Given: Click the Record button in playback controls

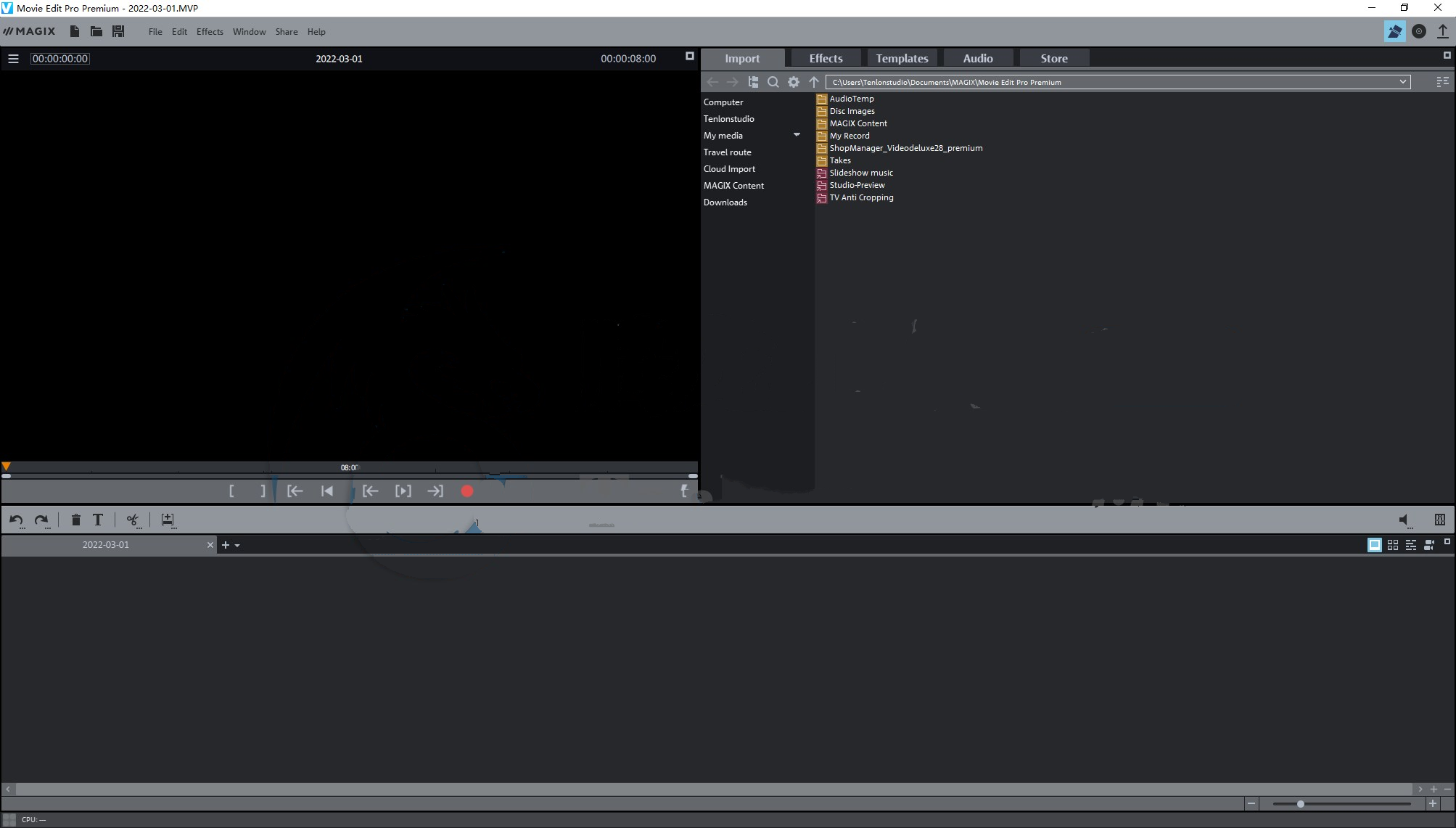Looking at the screenshot, I should point(468,491).
